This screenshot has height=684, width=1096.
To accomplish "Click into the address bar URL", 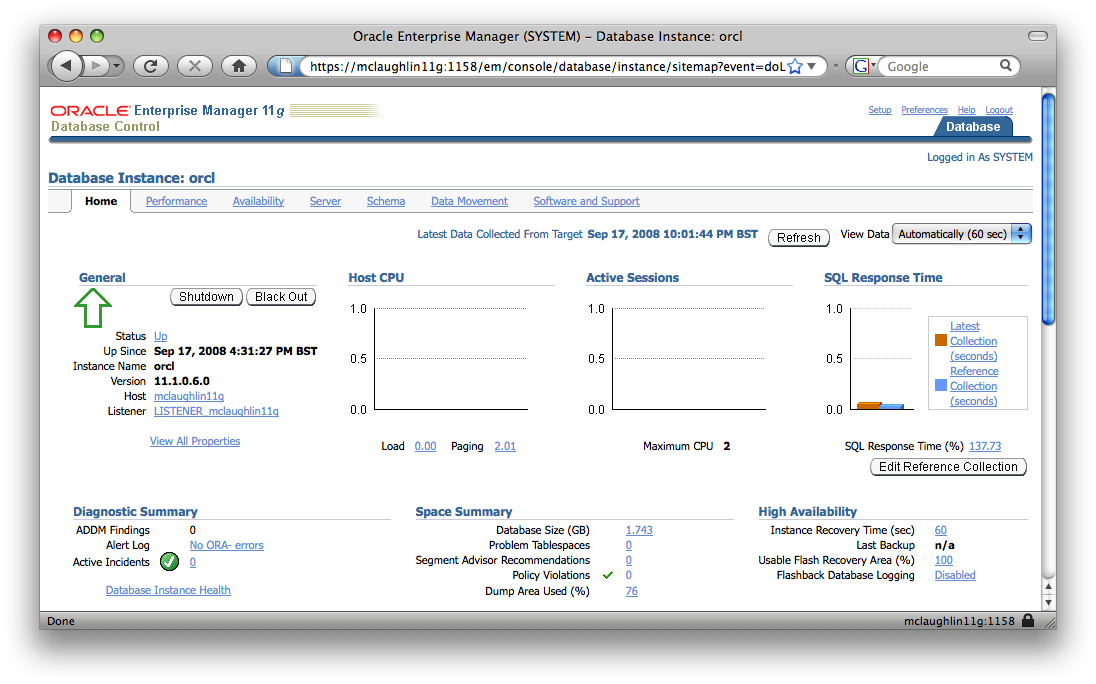I will coord(547,66).
